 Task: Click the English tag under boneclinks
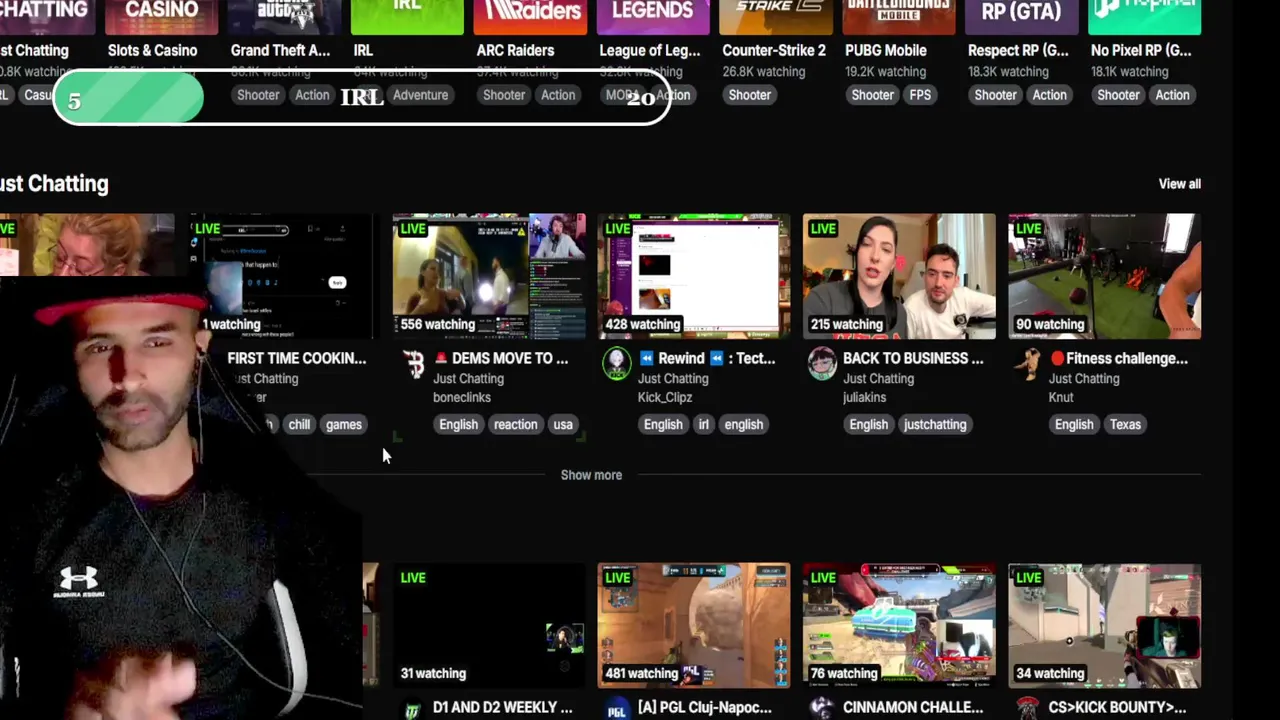(x=458, y=424)
